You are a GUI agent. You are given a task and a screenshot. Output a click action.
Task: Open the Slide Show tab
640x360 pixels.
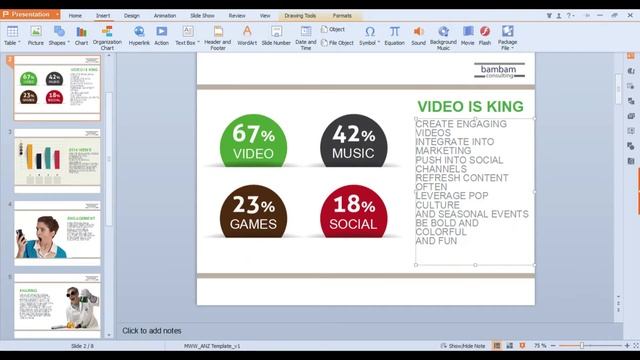202,16
